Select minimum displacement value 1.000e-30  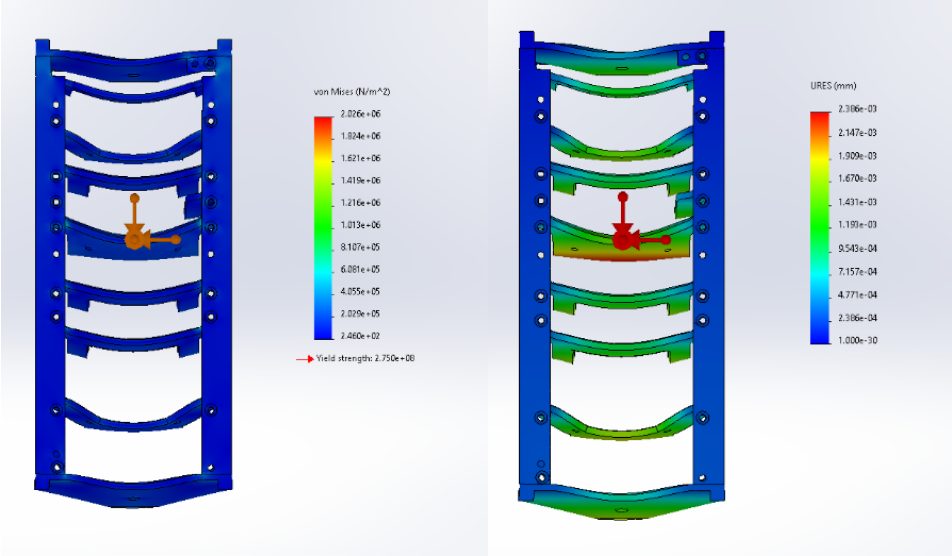(x=857, y=341)
